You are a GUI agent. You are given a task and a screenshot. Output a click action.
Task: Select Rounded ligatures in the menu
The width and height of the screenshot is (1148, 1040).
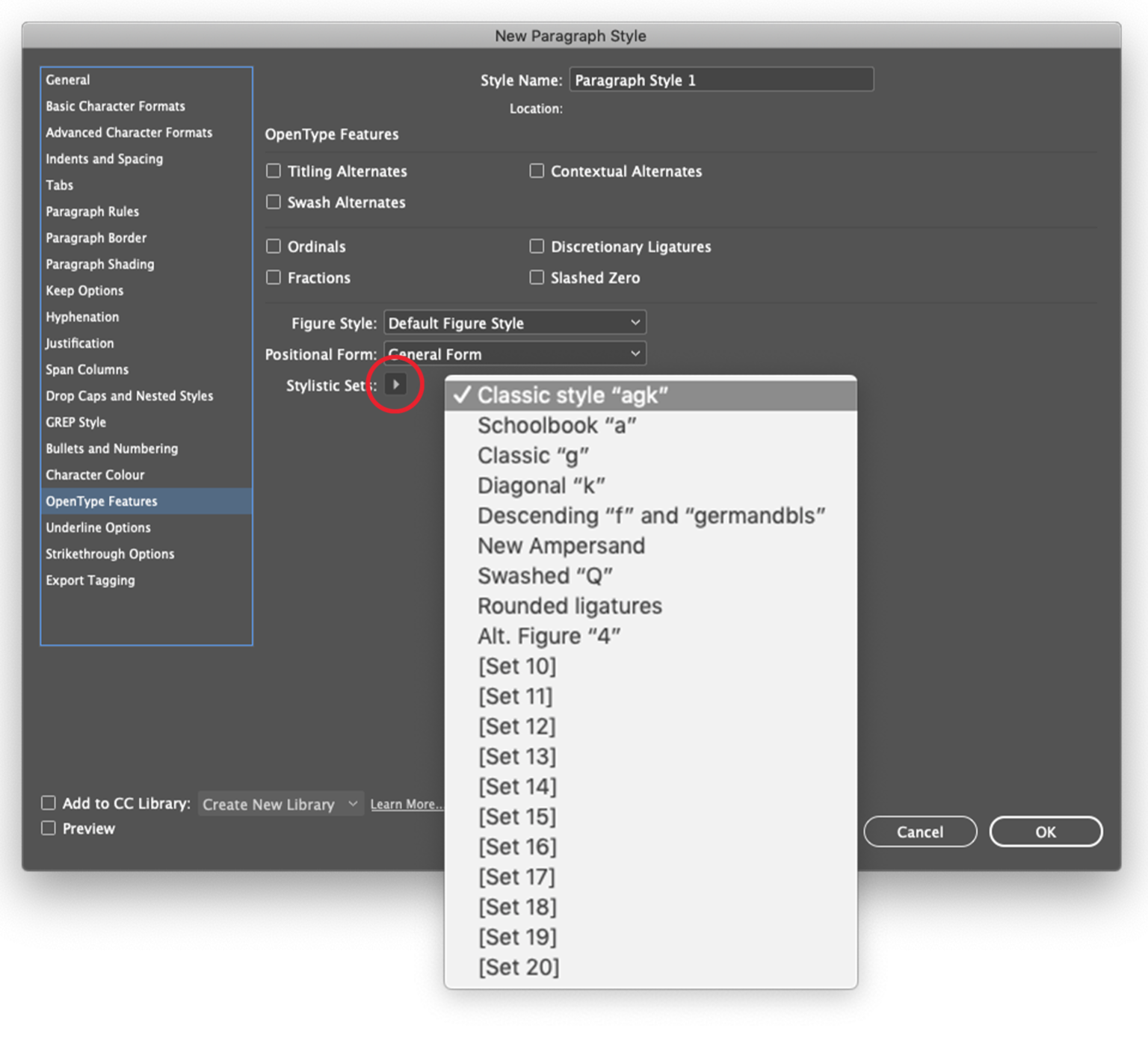(x=570, y=606)
